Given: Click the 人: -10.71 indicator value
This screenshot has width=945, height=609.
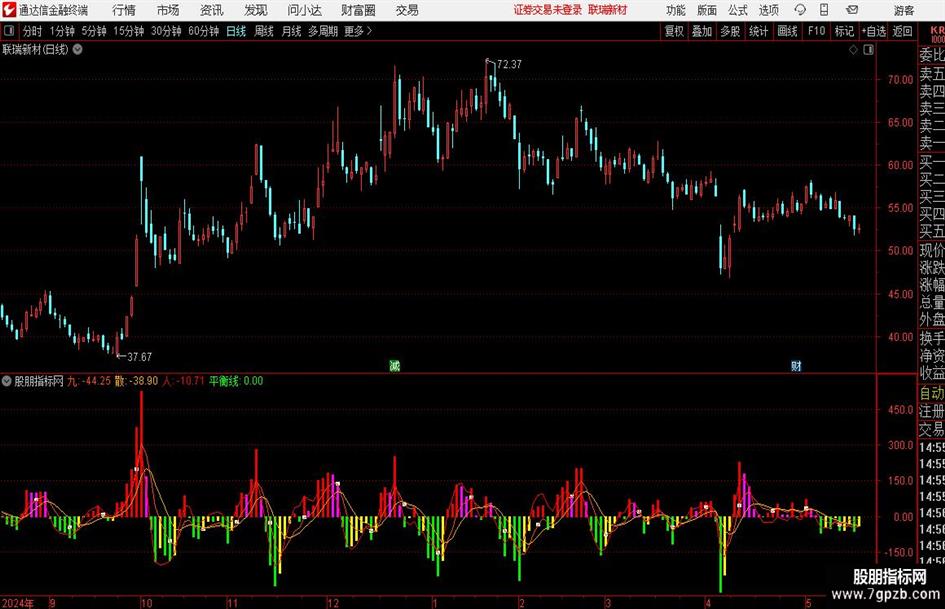Looking at the screenshot, I should click(x=183, y=380).
